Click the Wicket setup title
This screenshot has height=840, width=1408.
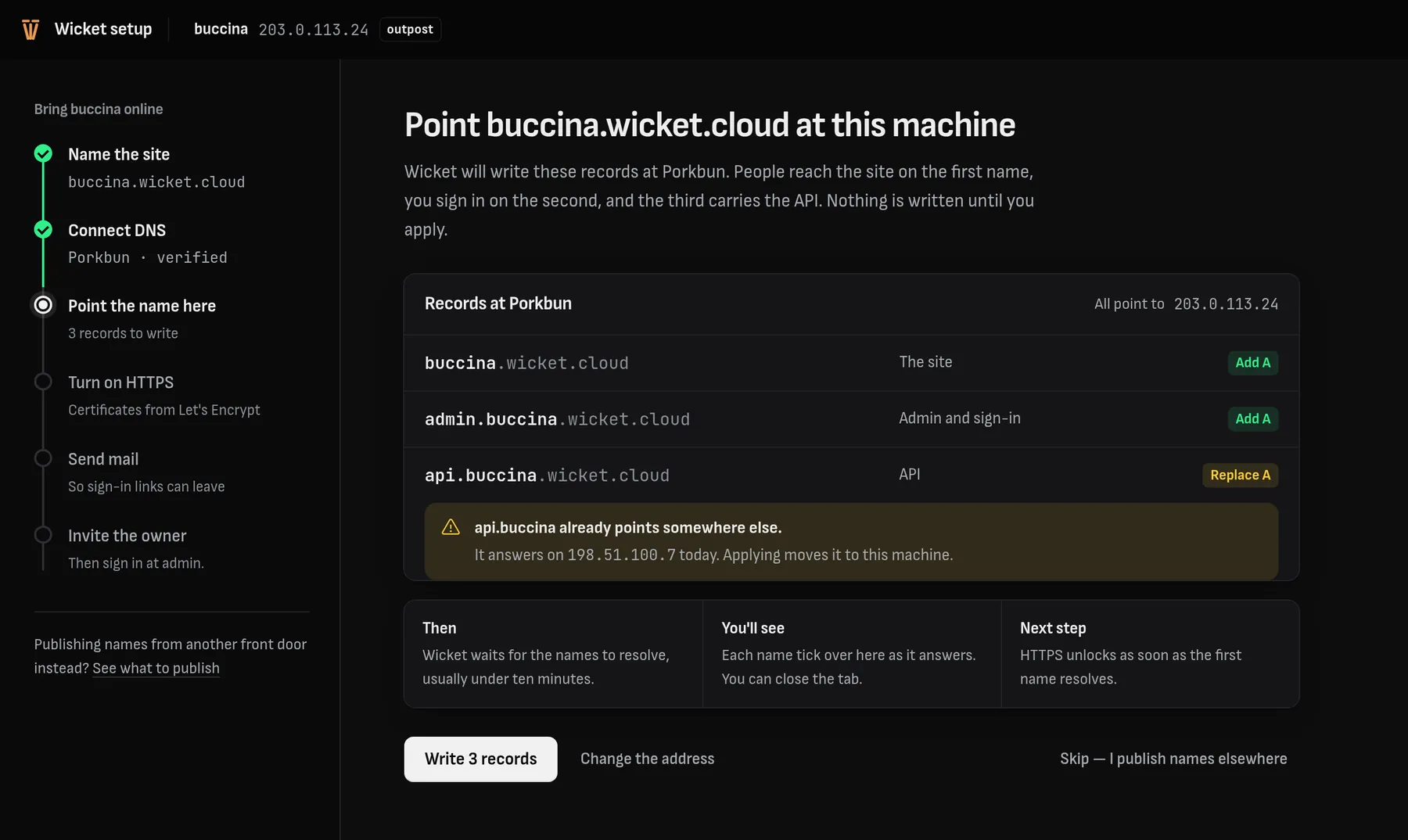[x=103, y=29]
